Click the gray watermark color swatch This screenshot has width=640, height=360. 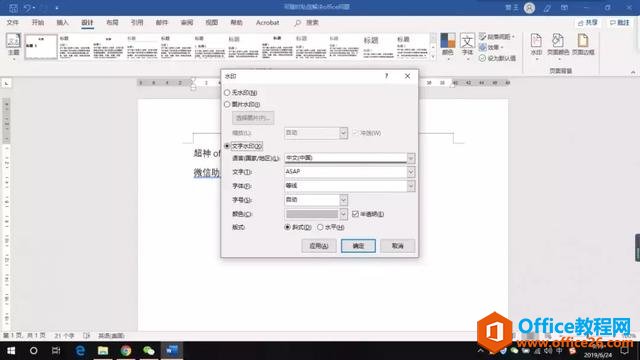[312, 214]
